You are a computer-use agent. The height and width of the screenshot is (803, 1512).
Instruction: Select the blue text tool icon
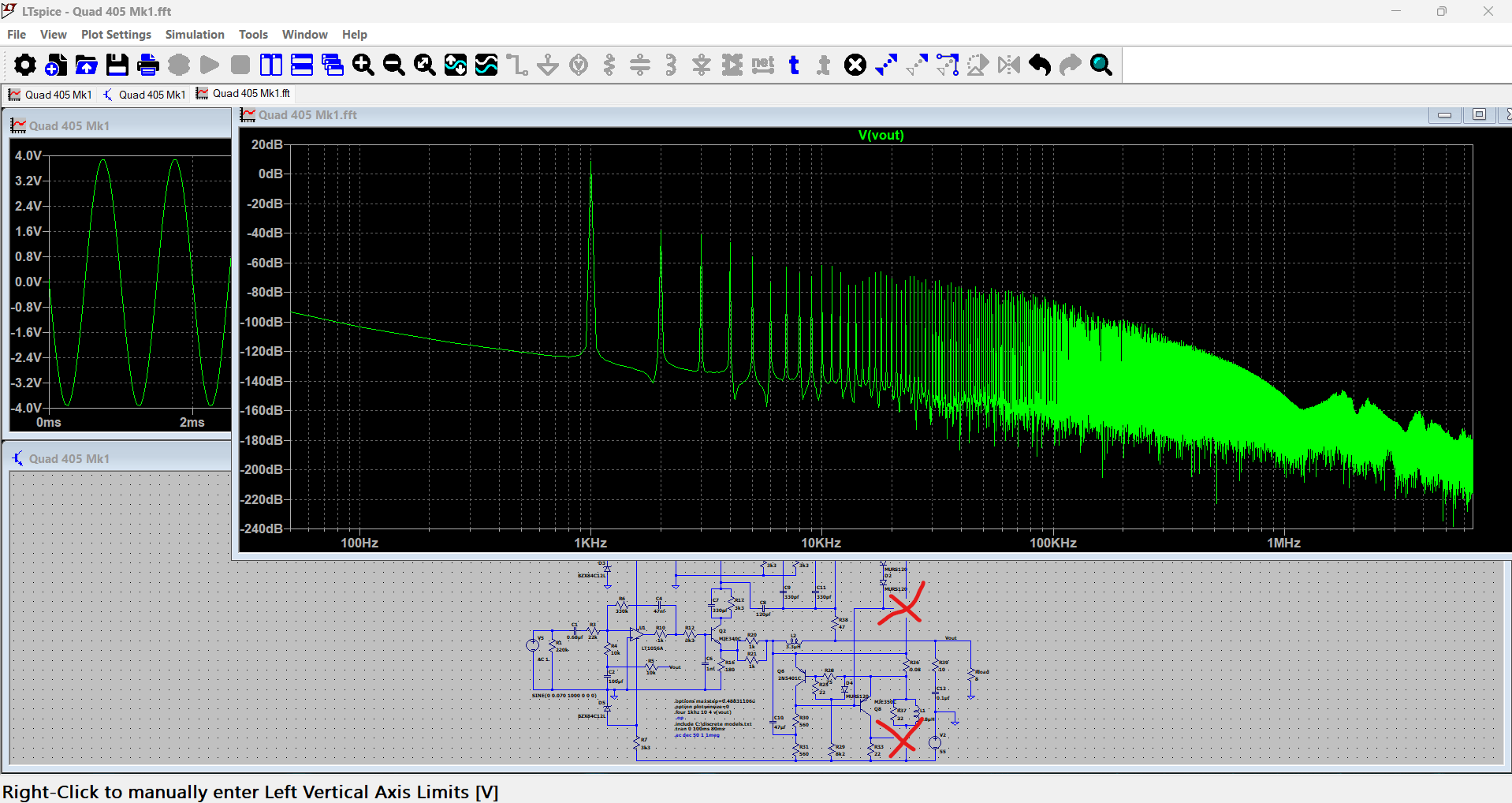[x=794, y=65]
